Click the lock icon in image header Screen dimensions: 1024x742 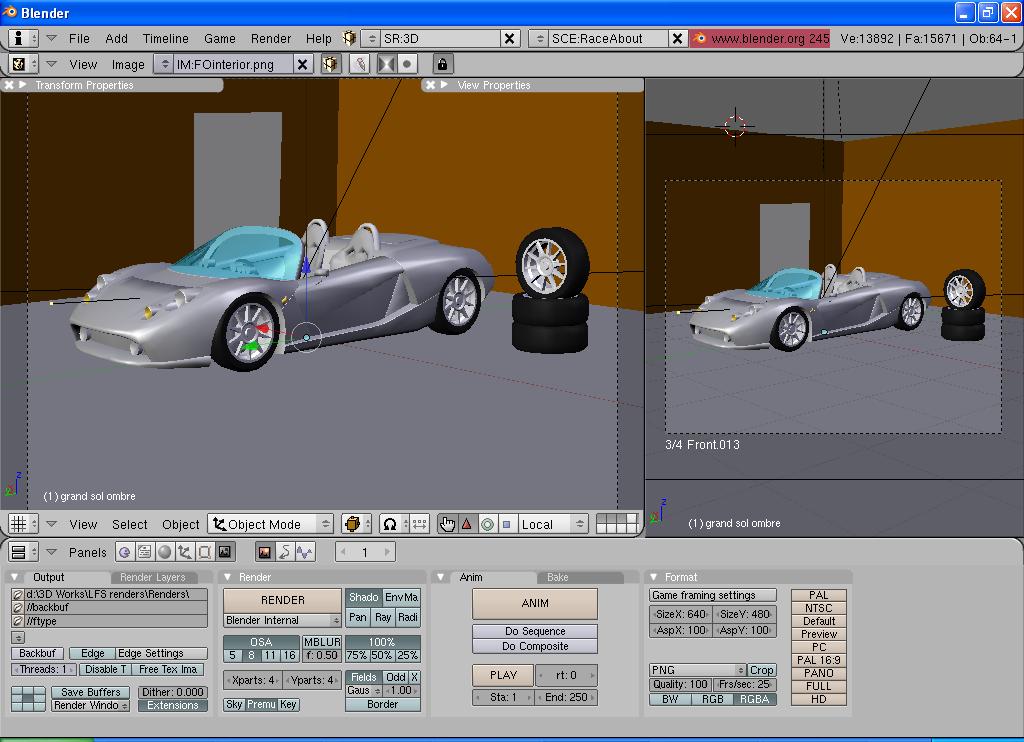442,64
